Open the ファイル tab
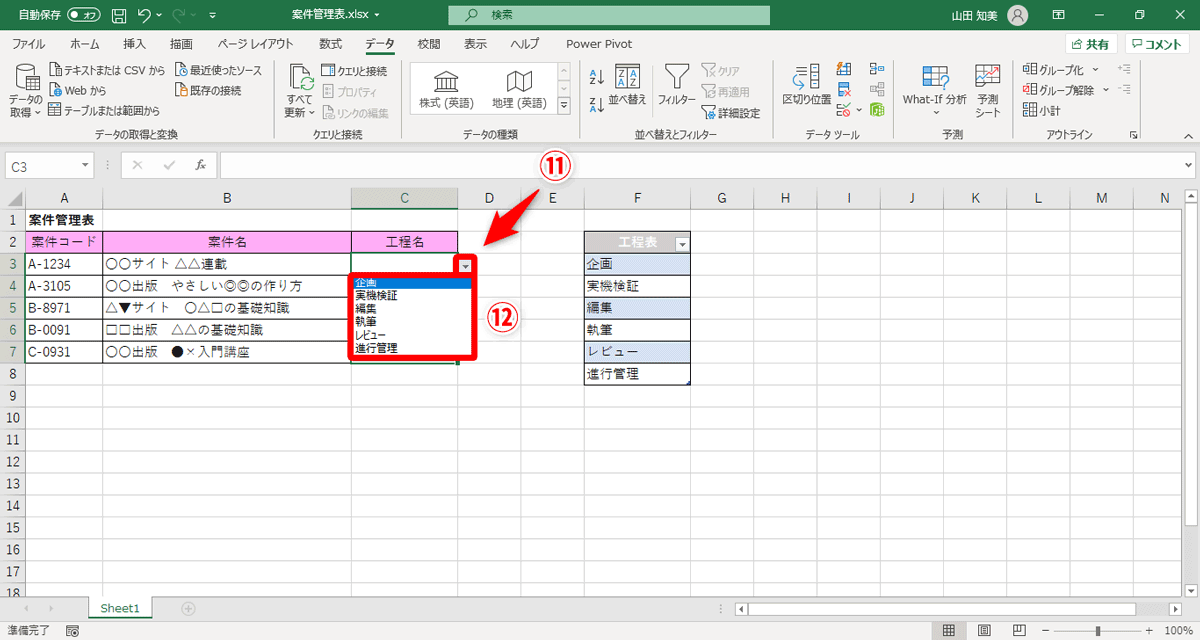 click(28, 44)
